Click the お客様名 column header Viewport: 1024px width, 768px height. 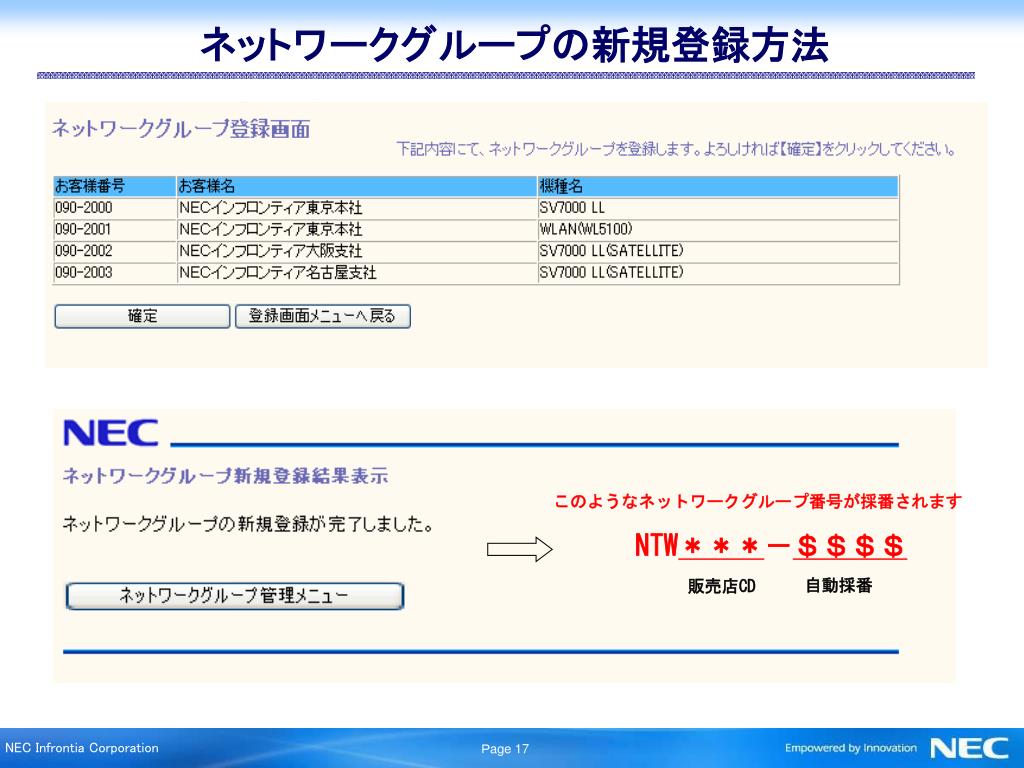[357, 187]
